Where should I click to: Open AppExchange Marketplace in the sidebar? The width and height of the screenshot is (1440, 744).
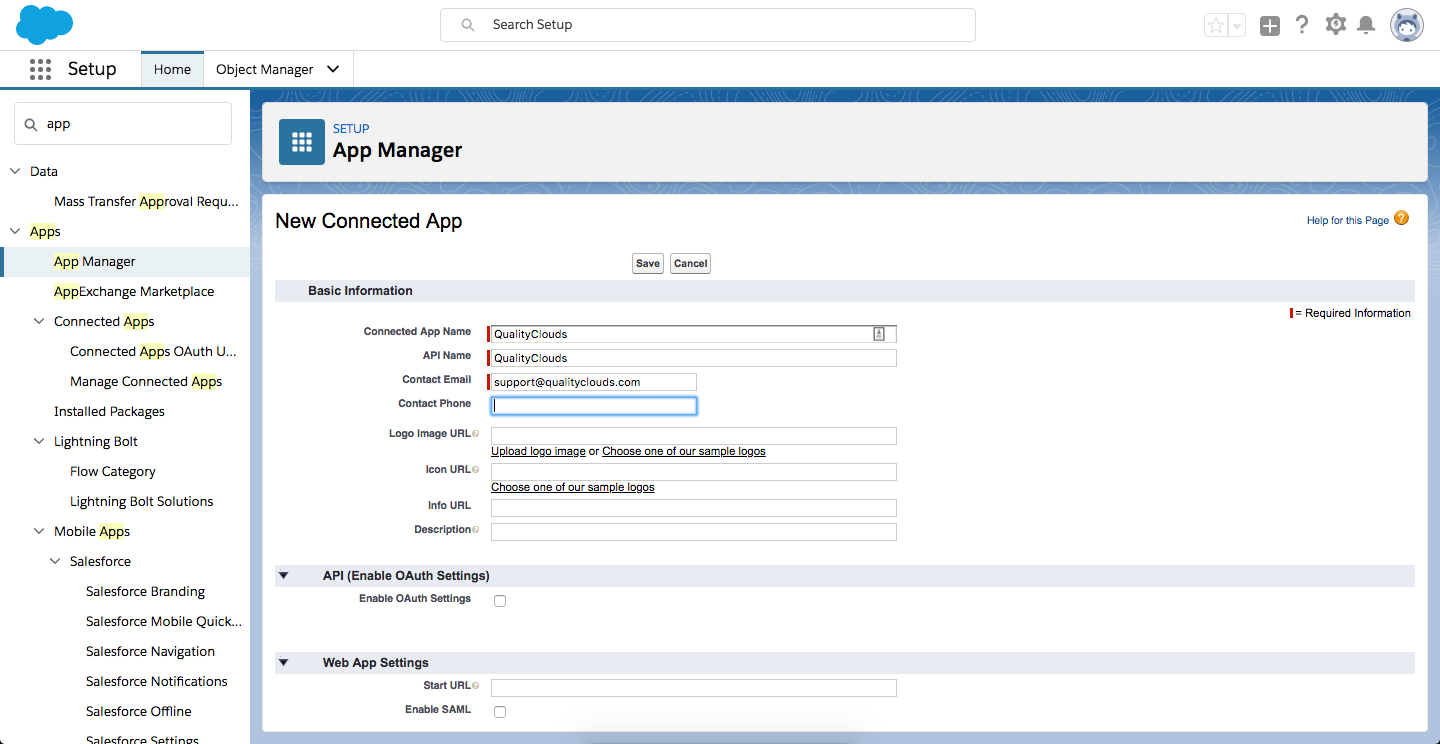[x=134, y=291]
